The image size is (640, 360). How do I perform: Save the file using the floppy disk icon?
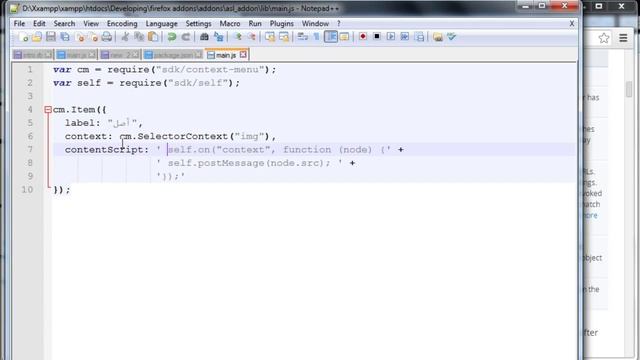click(51, 37)
